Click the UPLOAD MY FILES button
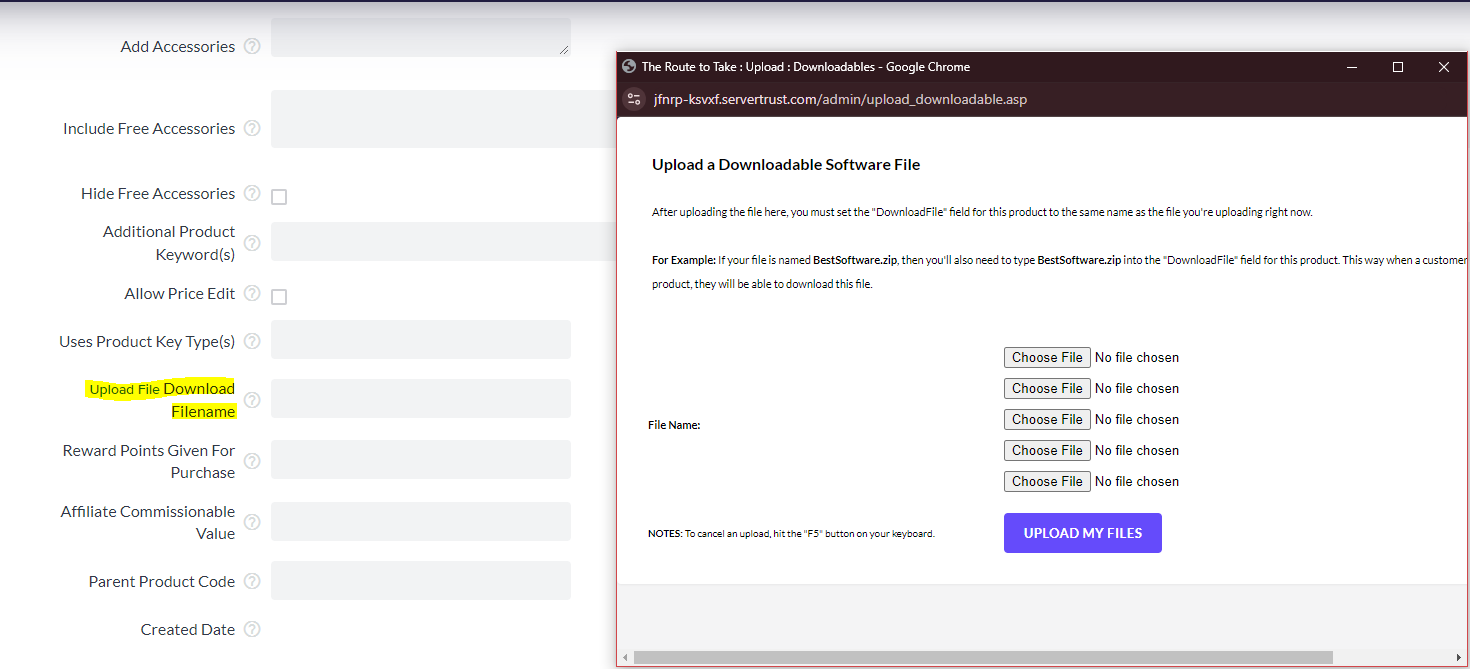This screenshot has width=1470, height=669. pyautogui.click(x=1082, y=532)
